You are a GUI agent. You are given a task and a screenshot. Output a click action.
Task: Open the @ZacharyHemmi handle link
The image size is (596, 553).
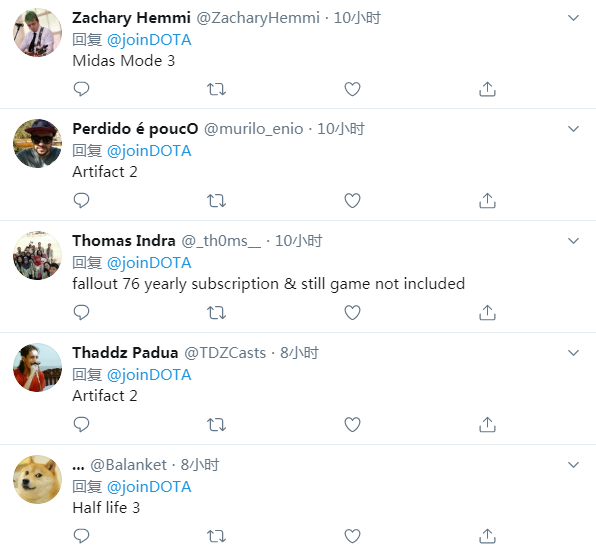tap(258, 18)
